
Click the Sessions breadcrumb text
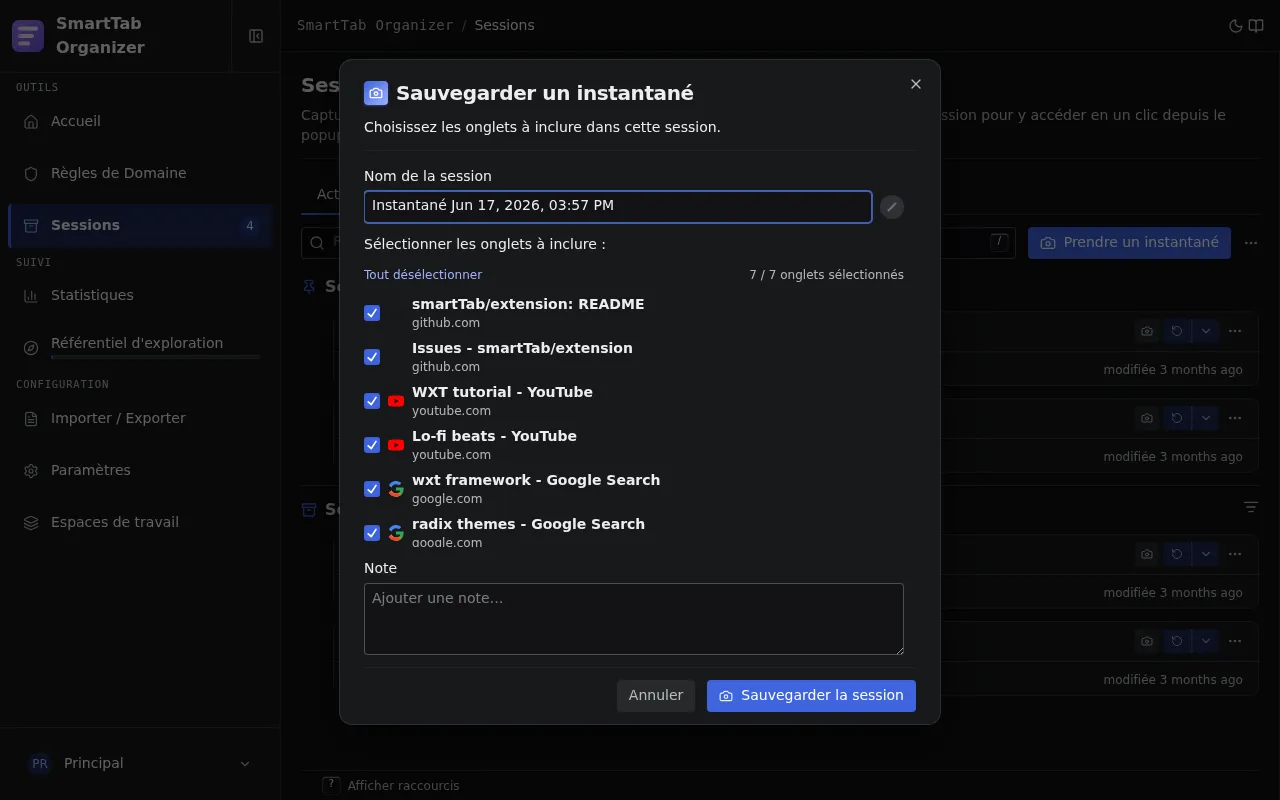(x=504, y=26)
